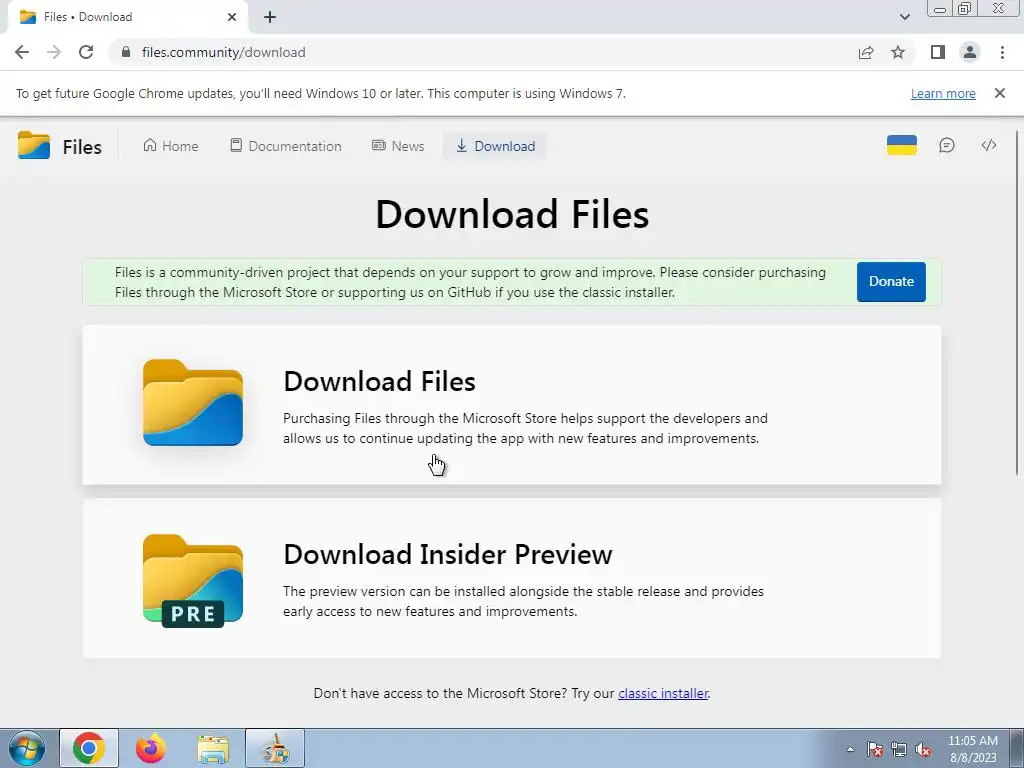
Task: Open Chrome three-dot menu
Action: point(1002,52)
